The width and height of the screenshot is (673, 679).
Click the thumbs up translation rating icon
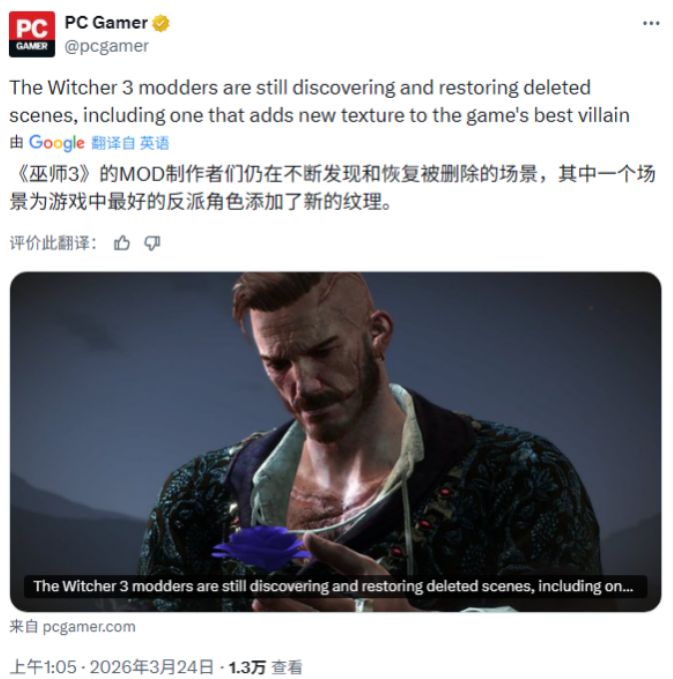point(122,243)
